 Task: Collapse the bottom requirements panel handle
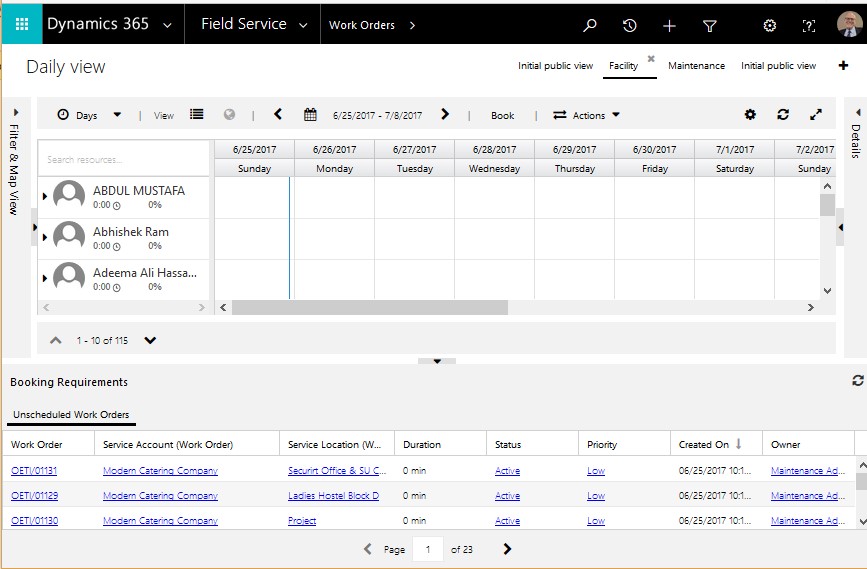[437, 361]
